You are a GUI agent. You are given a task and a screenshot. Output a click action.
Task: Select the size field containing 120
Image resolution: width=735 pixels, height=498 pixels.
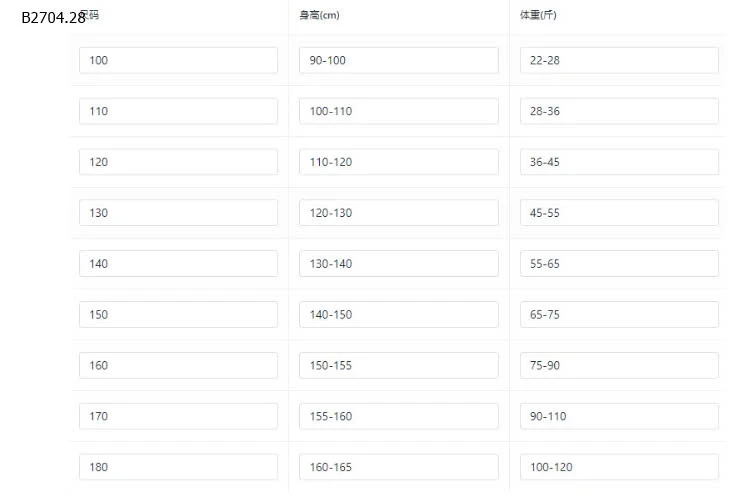point(178,162)
